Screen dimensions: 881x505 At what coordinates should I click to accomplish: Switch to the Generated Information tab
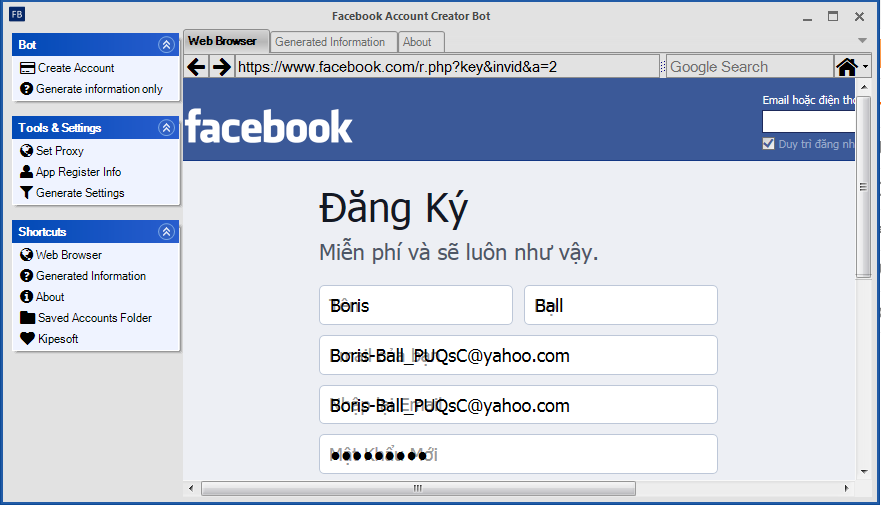334,42
